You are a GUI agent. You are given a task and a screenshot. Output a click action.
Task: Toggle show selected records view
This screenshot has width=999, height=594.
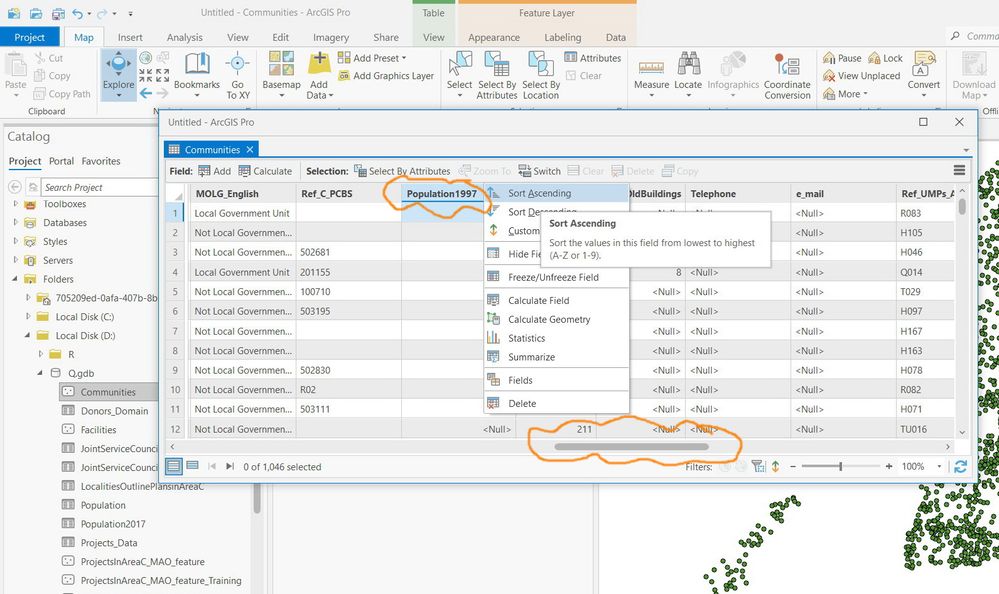coord(192,466)
